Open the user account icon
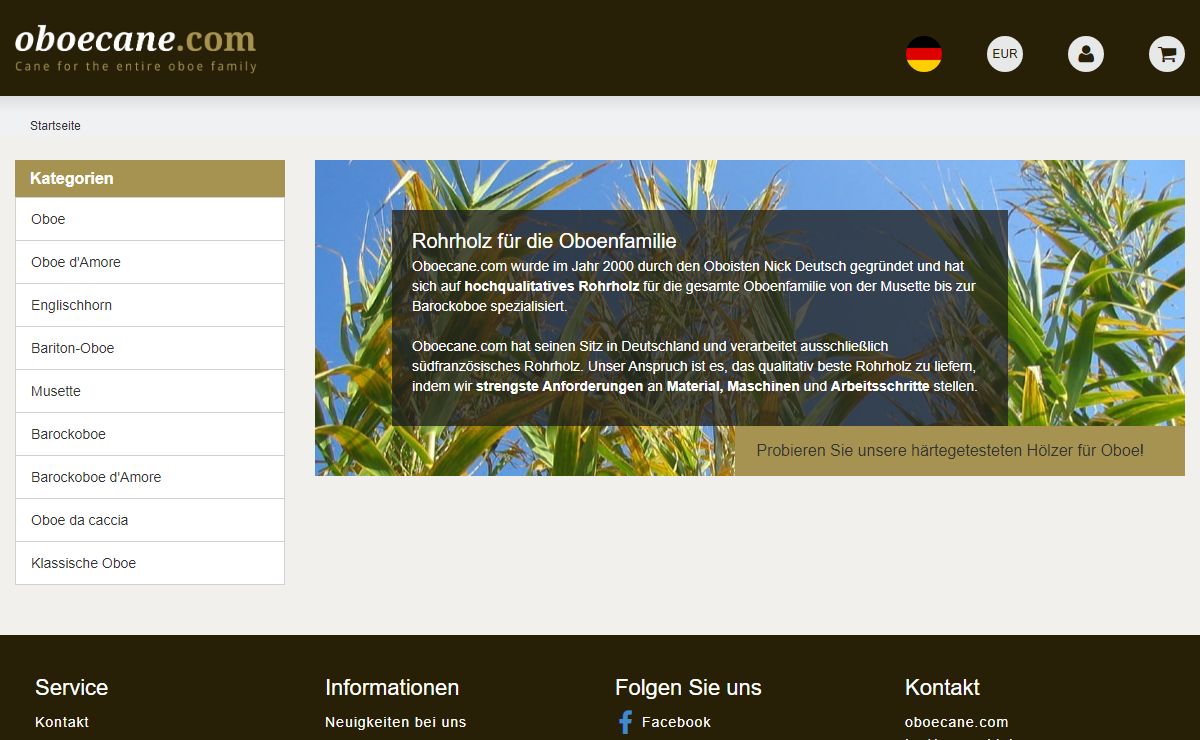This screenshot has width=1200, height=740. coord(1086,54)
